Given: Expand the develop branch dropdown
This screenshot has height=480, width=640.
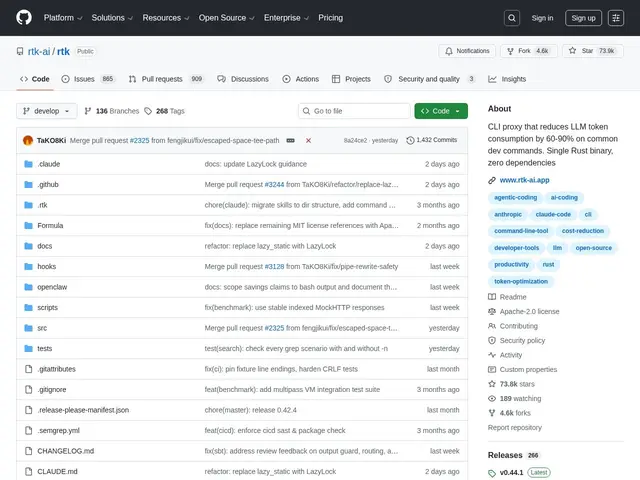Looking at the screenshot, I should [x=47, y=111].
